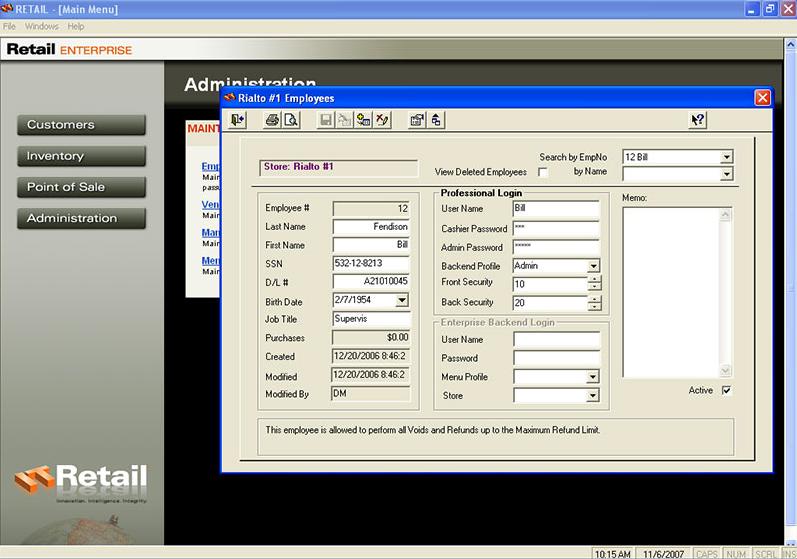Click Memo scrollbar up arrow
797x559 pixels.
point(725,214)
